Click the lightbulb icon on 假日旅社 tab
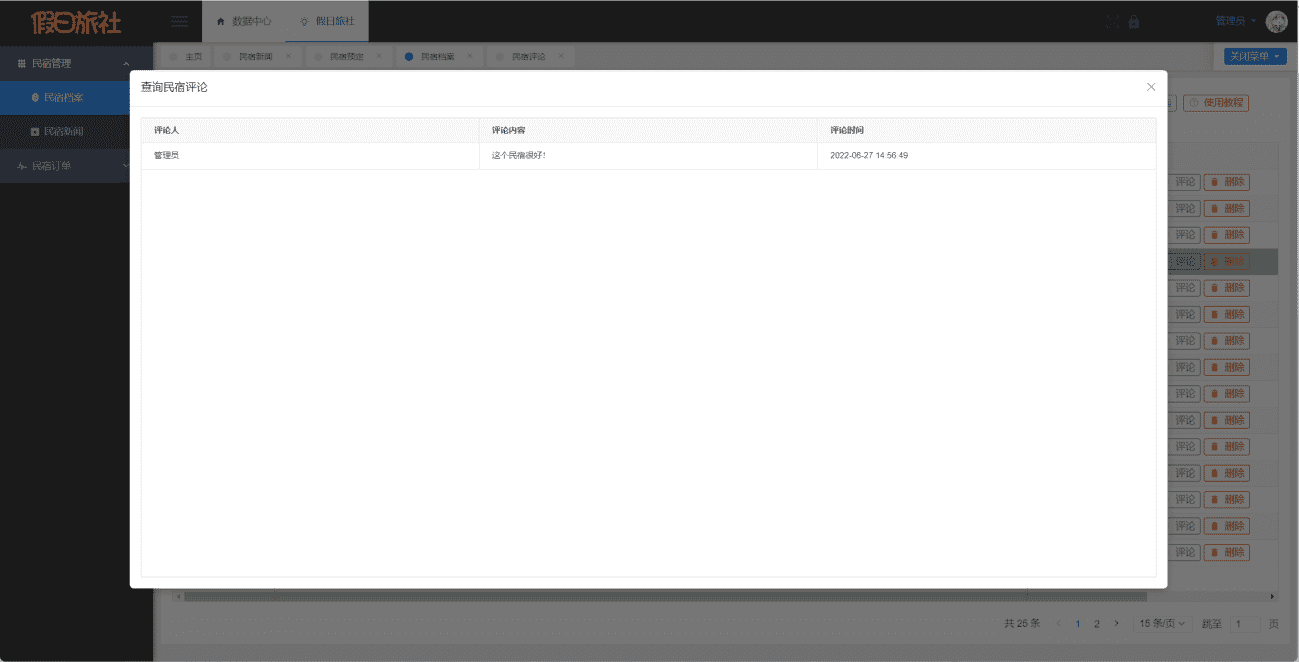The height and width of the screenshot is (662, 1299). 304,21
